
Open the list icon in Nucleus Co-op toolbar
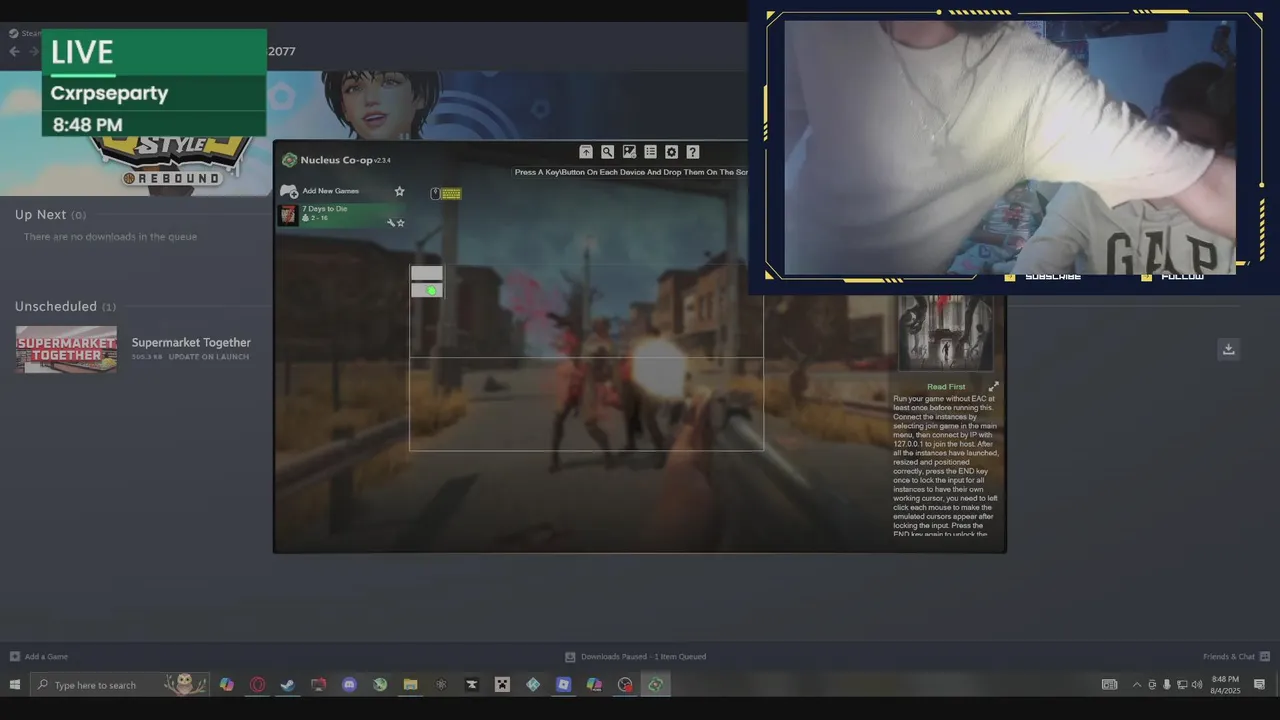[x=650, y=152]
